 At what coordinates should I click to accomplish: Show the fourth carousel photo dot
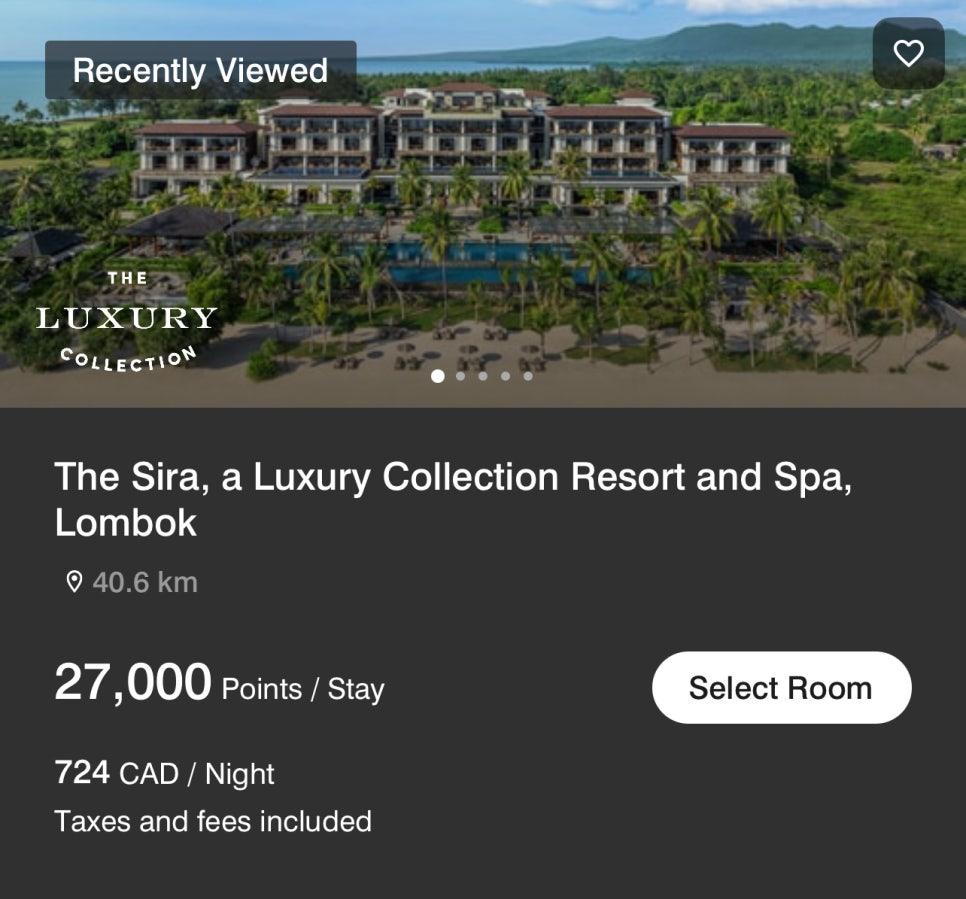click(x=505, y=376)
